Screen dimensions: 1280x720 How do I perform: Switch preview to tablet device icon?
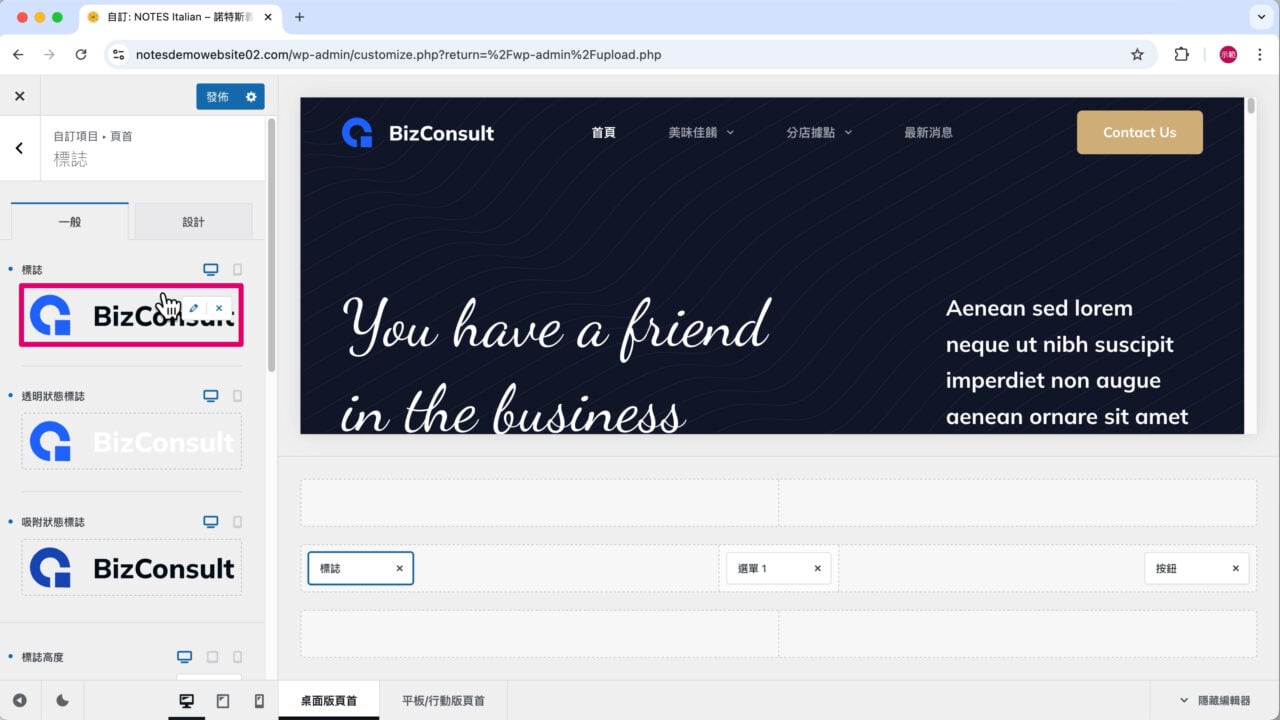222,701
